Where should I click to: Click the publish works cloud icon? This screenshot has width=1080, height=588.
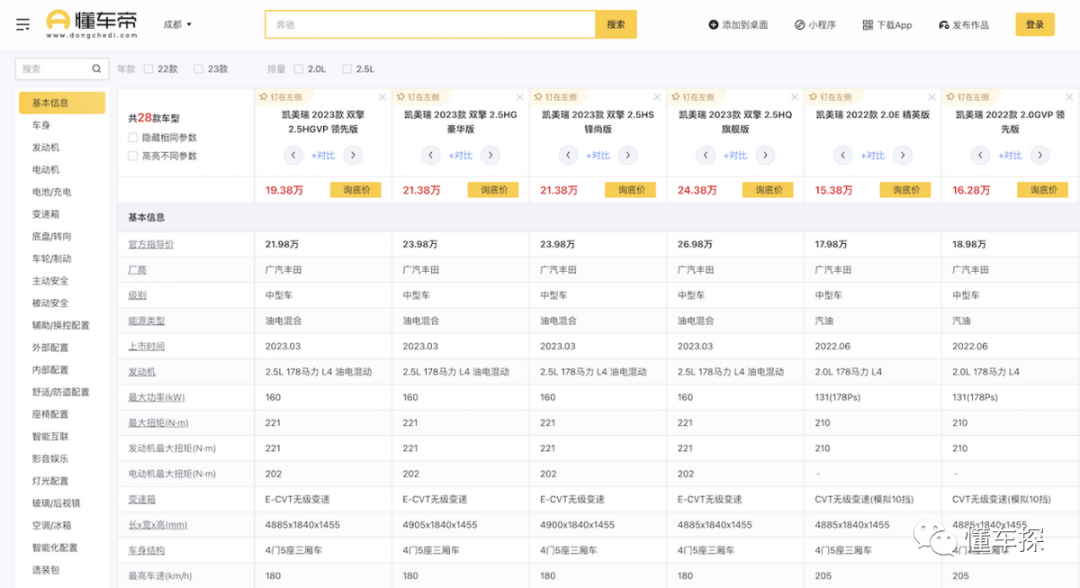[x=944, y=25]
